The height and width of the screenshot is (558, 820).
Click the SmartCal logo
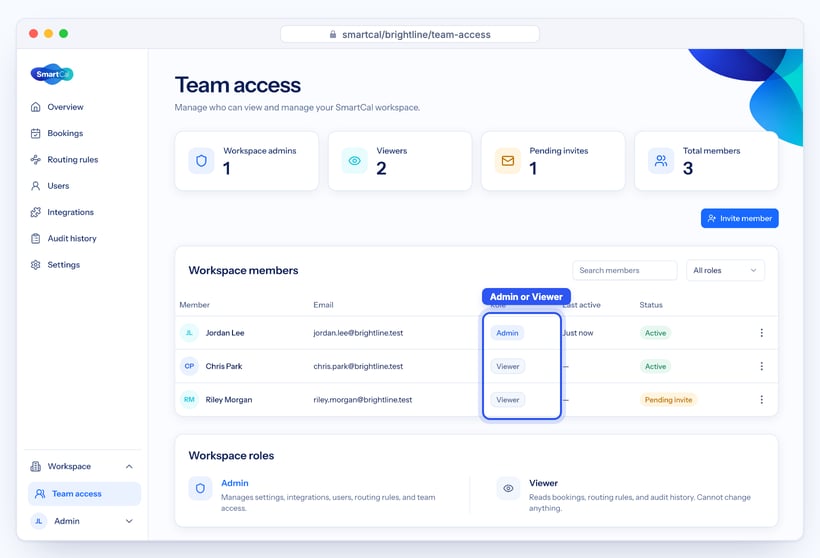pos(52,74)
